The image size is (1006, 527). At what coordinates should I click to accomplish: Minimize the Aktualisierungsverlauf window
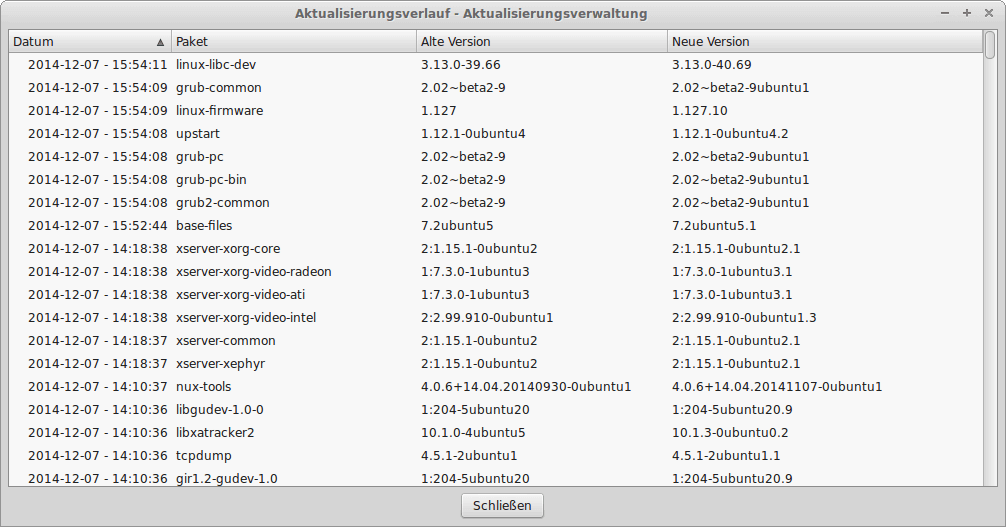point(946,13)
